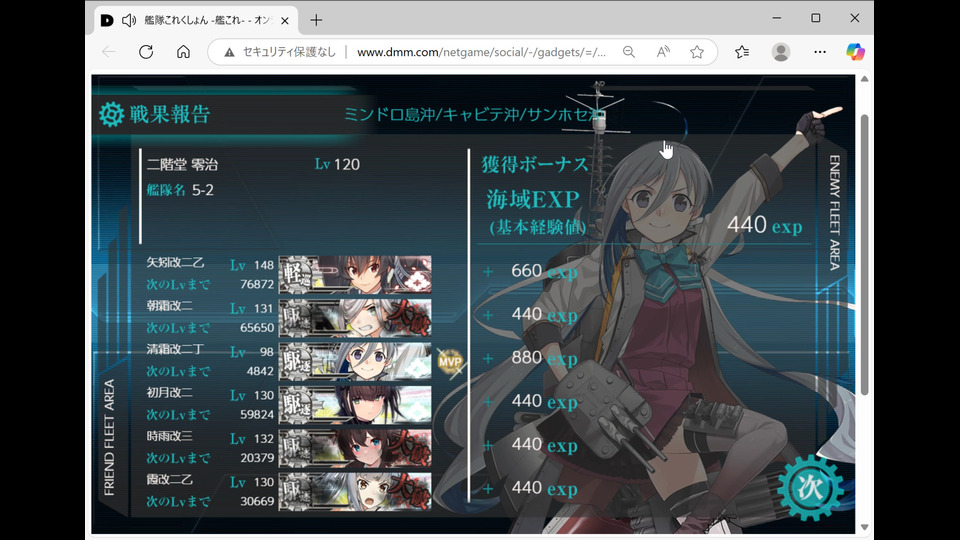Minimize the browser window
The image size is (960, 540).
(777, 18)
